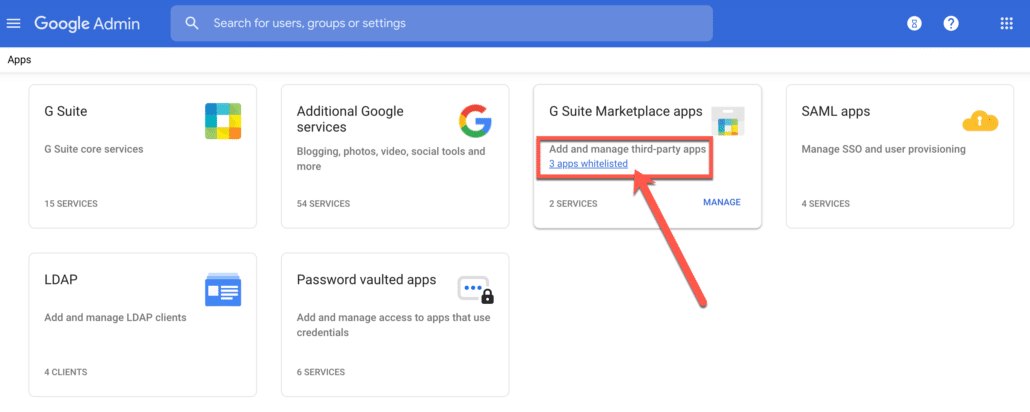Click the Google Admin logo
This screenshot has width=1030, height=412.
point(87,23)
